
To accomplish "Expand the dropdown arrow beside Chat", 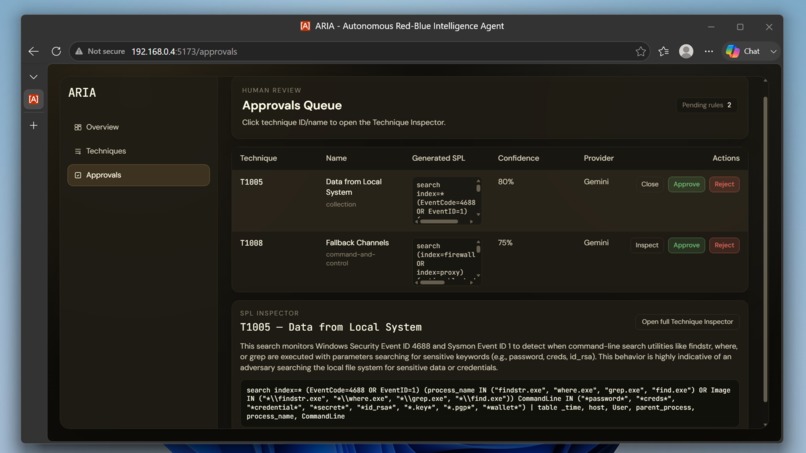I will 773,51.
